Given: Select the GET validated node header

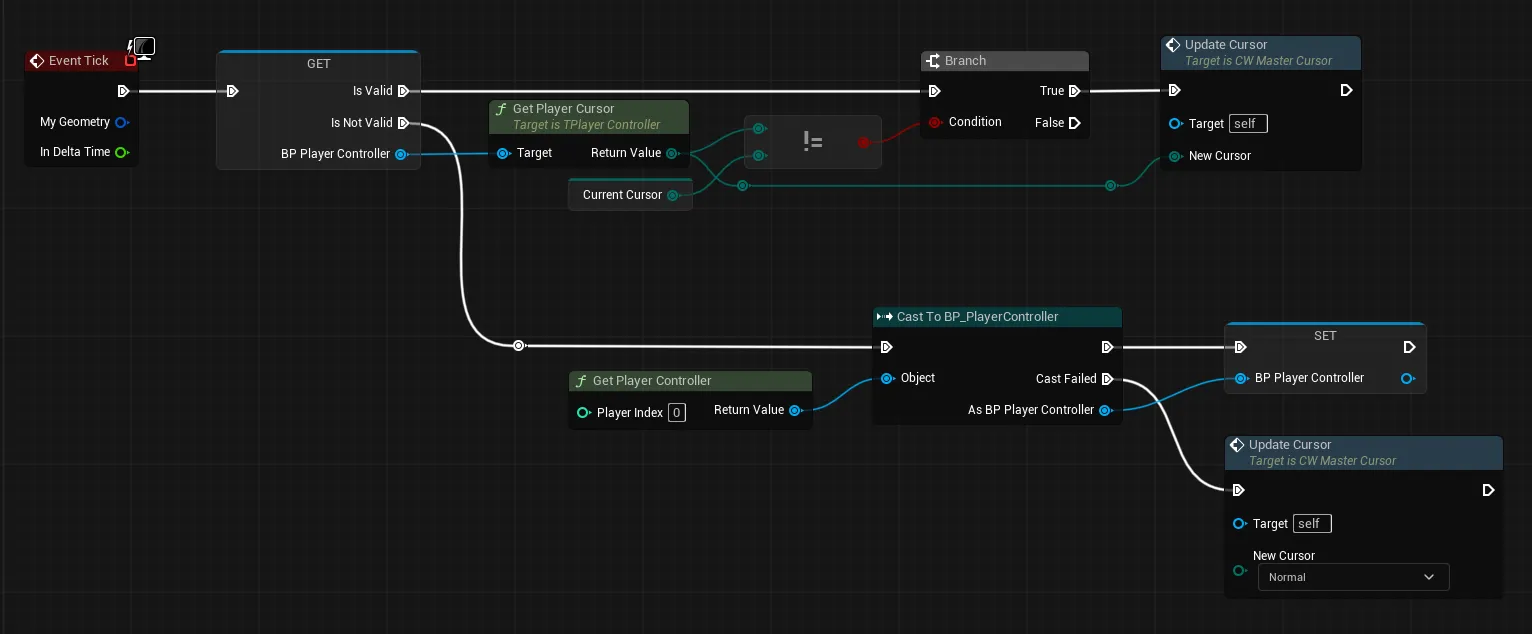Looking at the screenshot, I should [x=318, y=64].
